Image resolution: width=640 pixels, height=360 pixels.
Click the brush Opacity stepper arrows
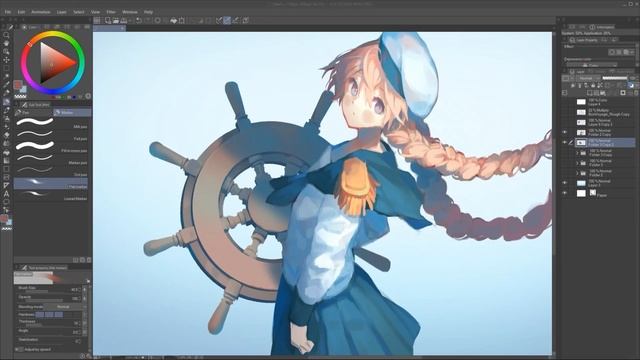(80, 298)
